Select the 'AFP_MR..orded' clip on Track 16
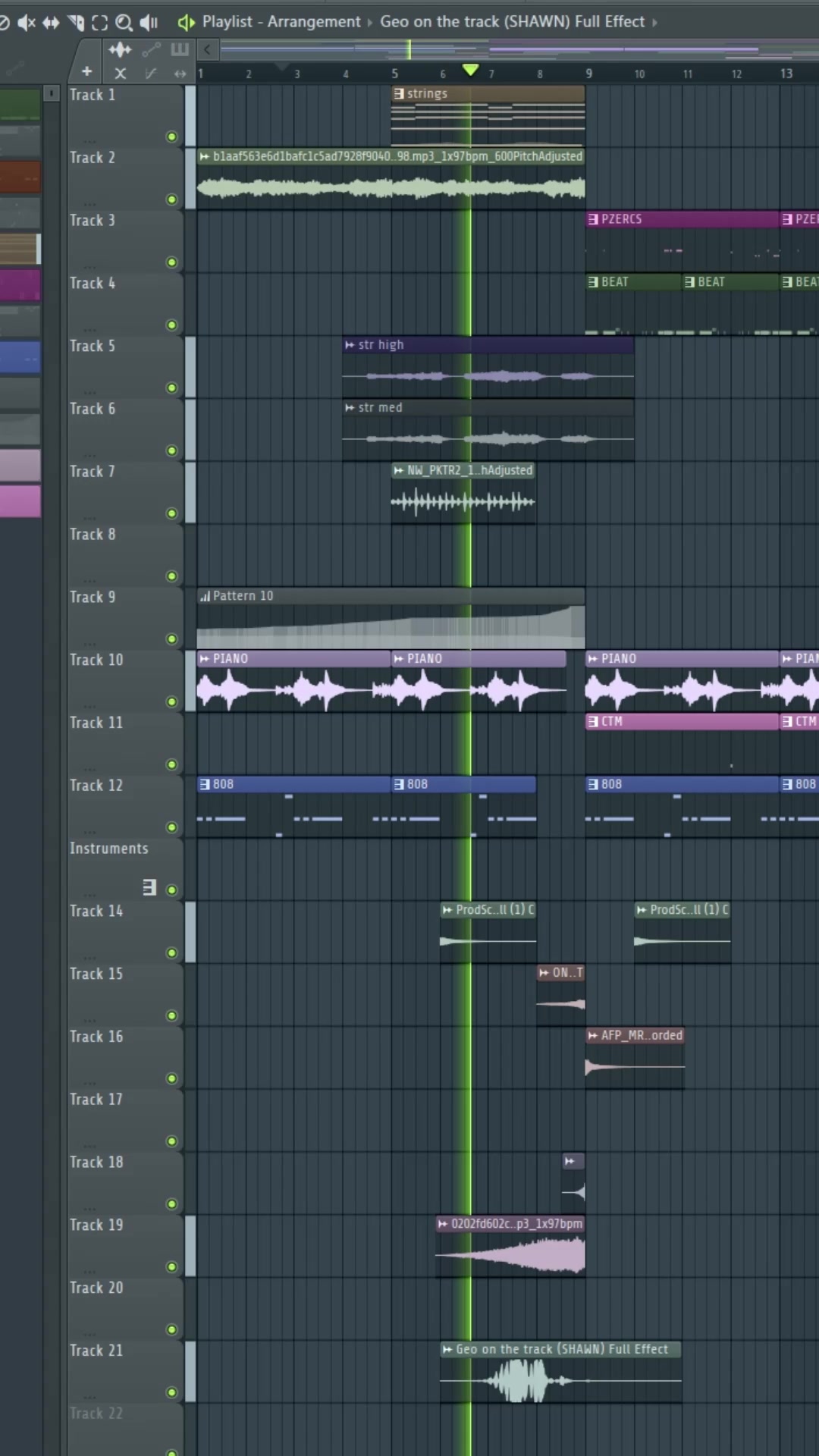Image resolution: width=819 pixels, height=1456 pixels. tap(635, 1059)
